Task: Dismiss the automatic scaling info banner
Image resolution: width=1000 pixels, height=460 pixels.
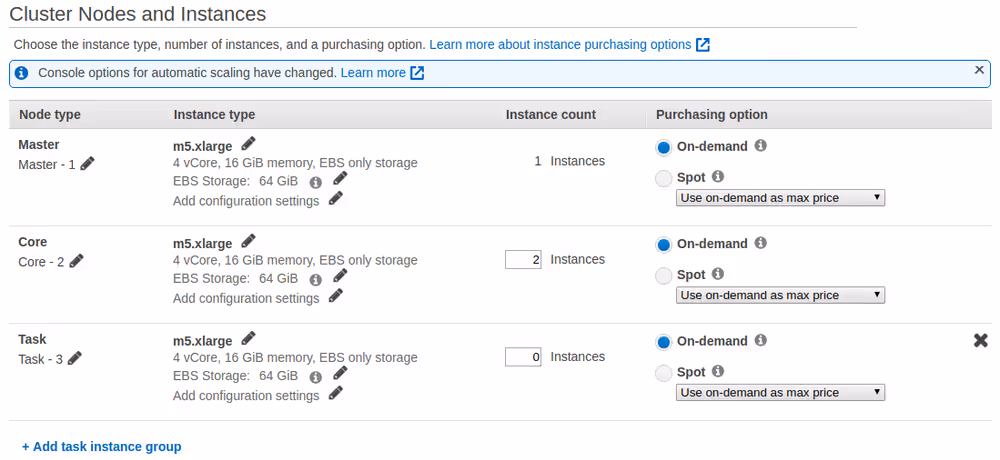Action: 979,70
